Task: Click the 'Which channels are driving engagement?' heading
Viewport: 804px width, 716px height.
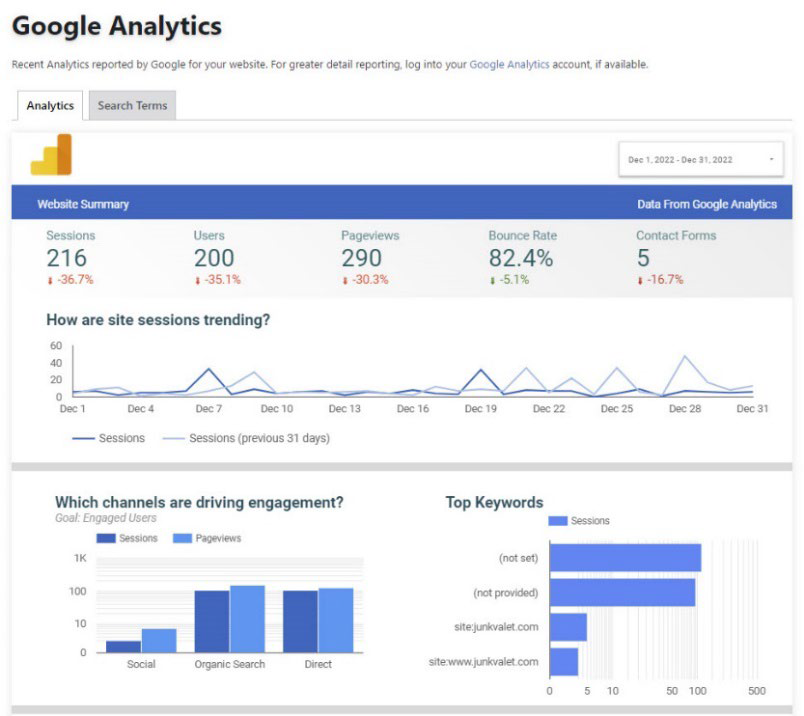Action: click(199, 502)
